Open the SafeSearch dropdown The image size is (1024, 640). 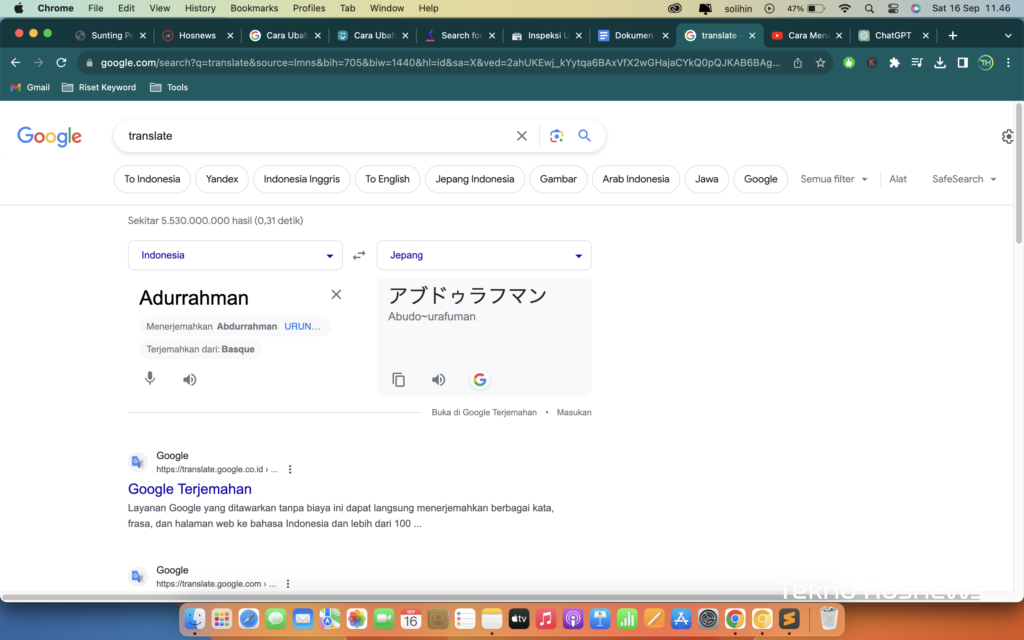coord(964,179)
